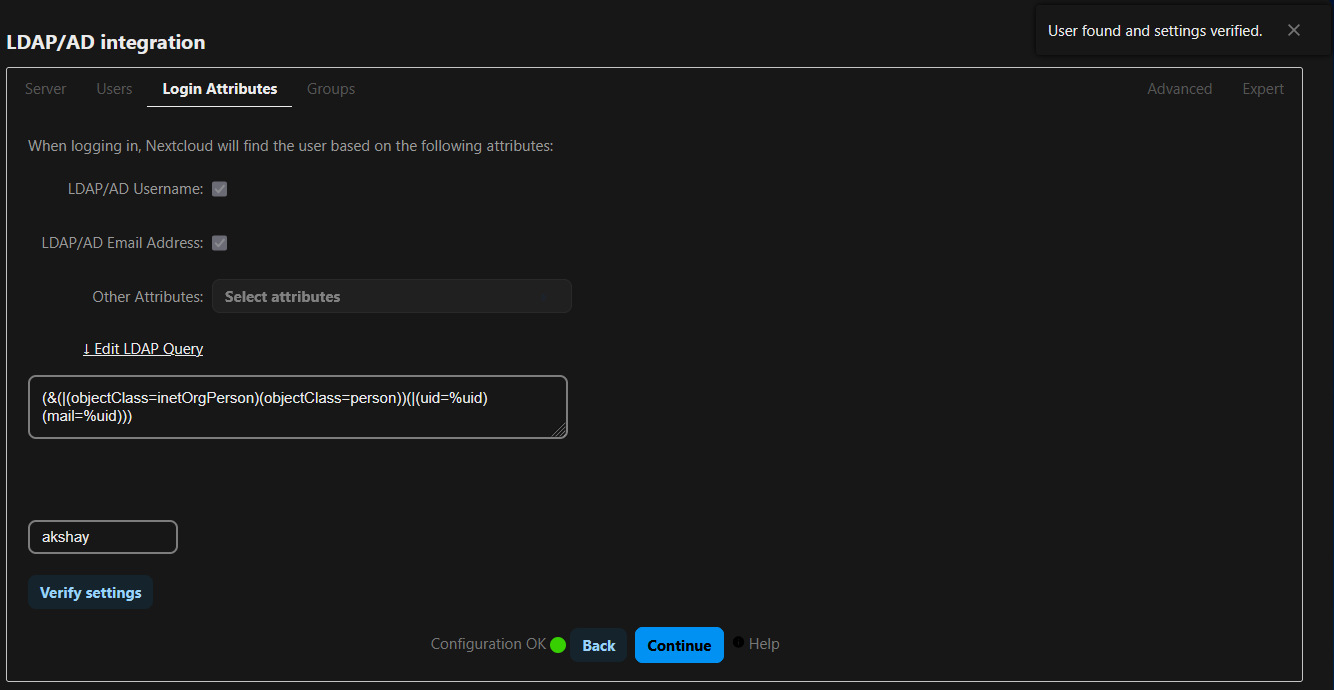
Task: Click the Continue button
Action: point(679,645)
